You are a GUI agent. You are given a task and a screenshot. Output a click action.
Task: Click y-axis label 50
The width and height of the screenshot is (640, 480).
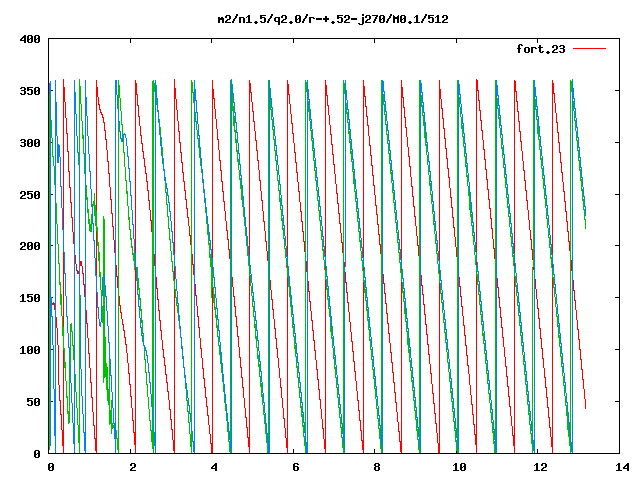coord(34,402)
